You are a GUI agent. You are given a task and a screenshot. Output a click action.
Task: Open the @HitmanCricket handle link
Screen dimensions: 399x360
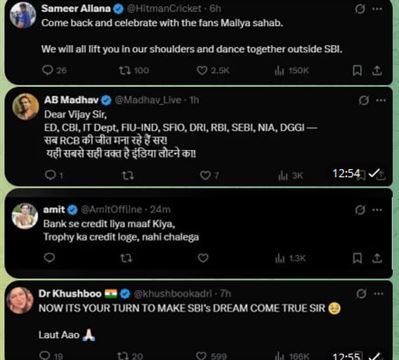tap(164, 9)
